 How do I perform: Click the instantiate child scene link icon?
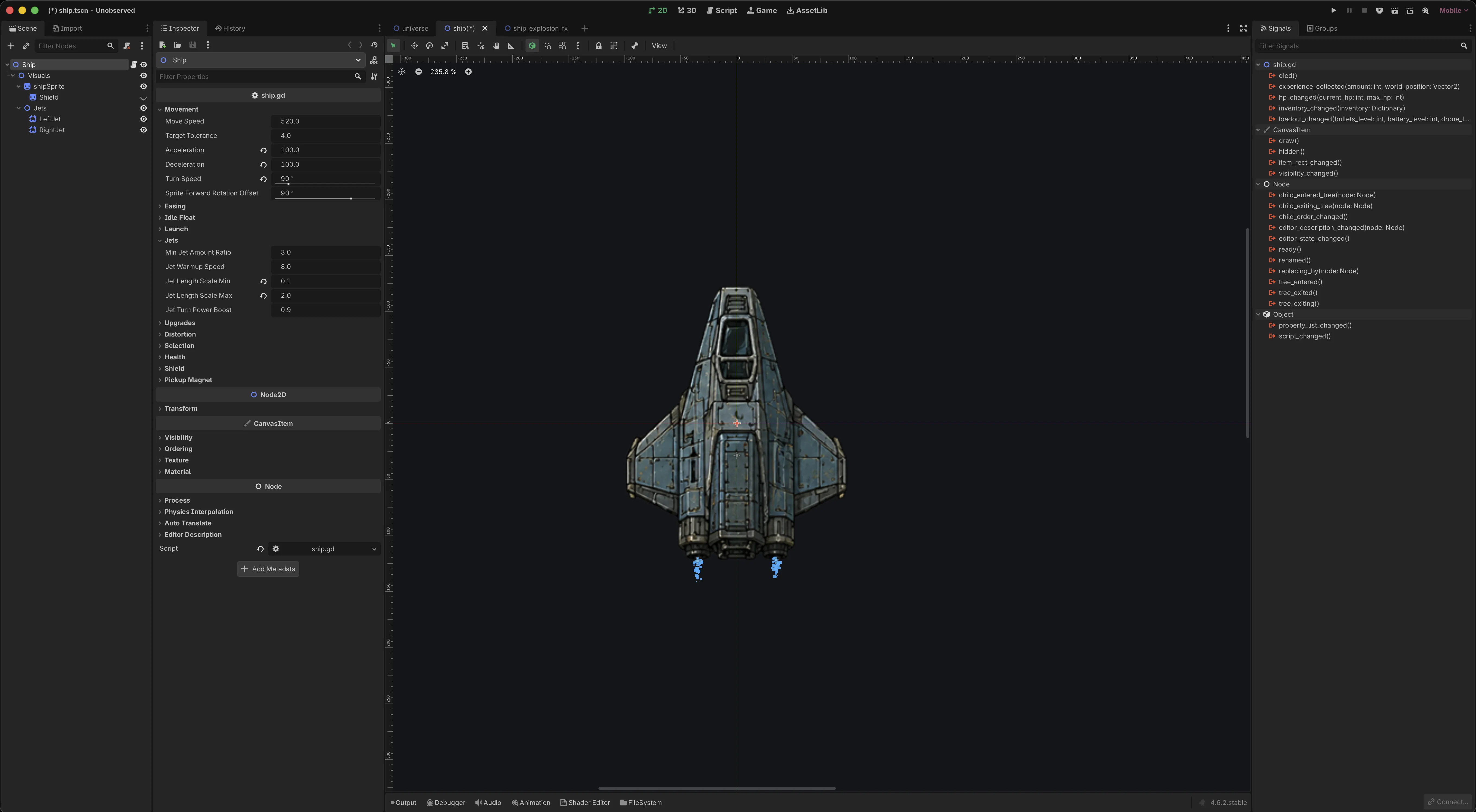coord(26,46)
